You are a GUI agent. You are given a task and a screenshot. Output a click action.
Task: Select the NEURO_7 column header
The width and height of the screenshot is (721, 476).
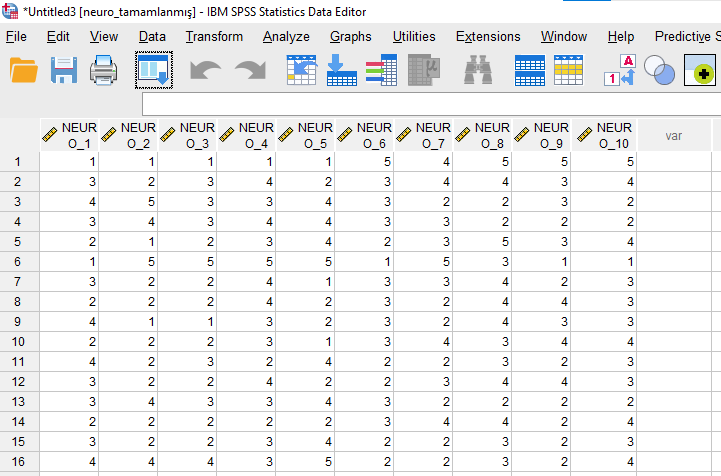423,135
